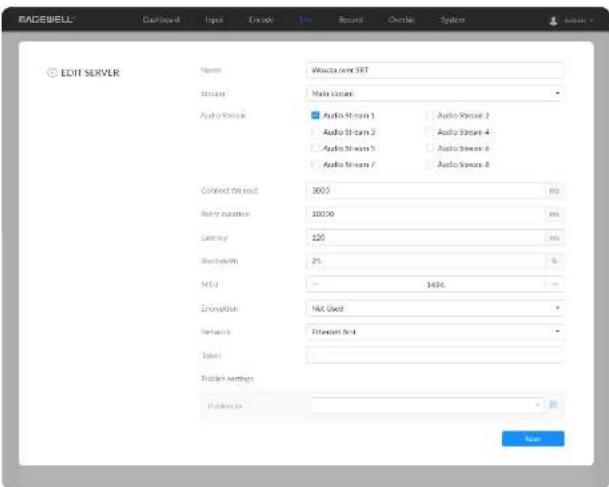609x487 pixels.
Task: Switch to the Encode tab
Action: tap(261, 19)
